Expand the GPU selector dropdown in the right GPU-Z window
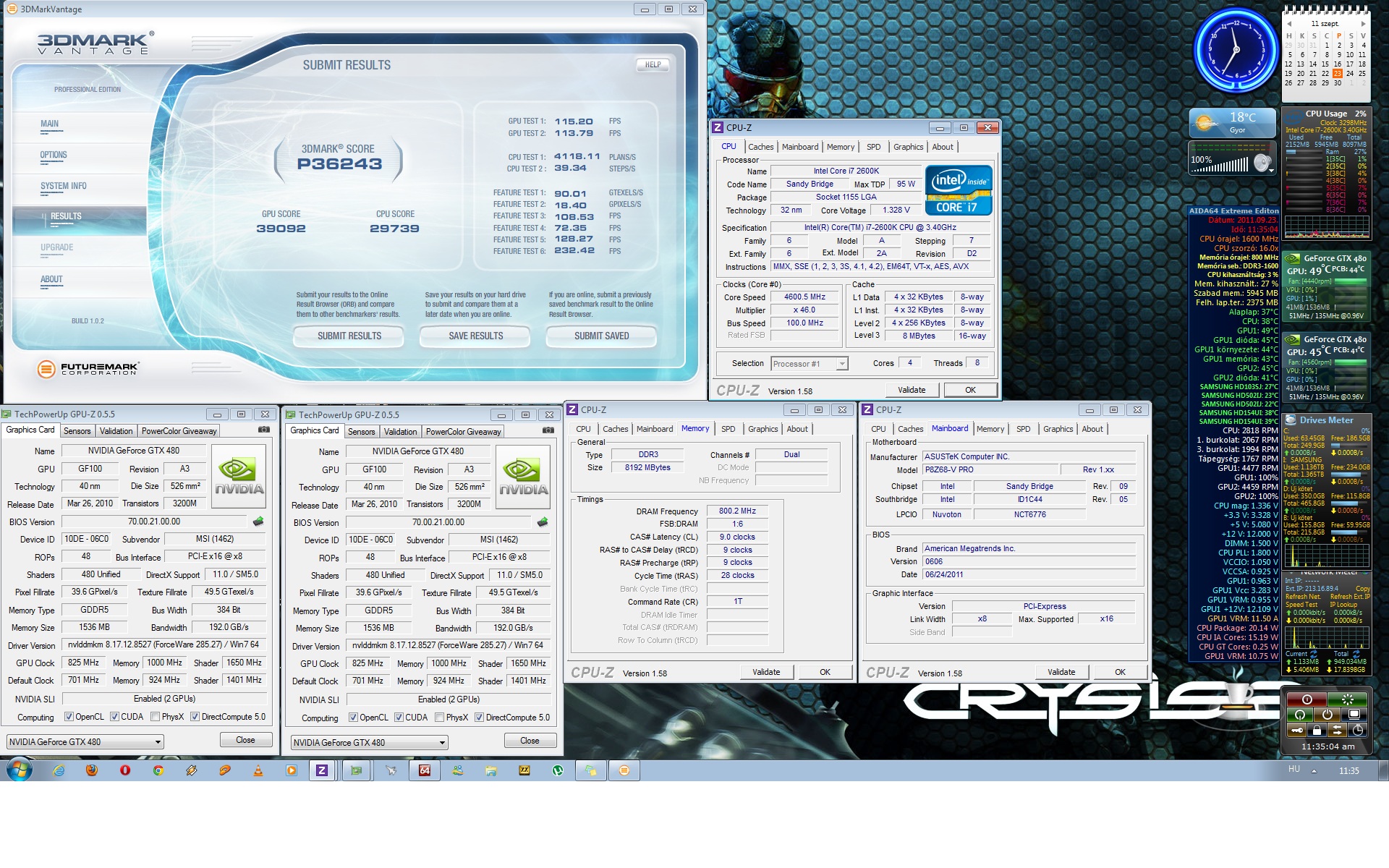Screen dimensions: 1389x868 pos(442,743)
